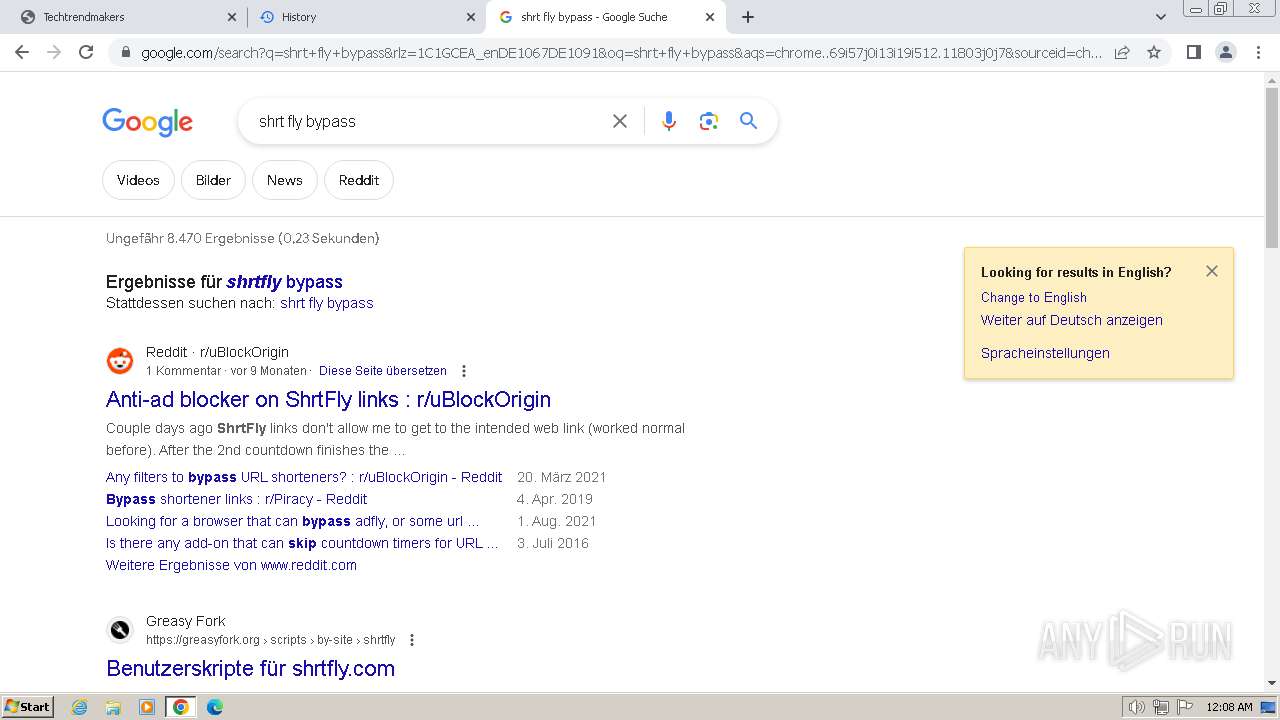This screenshot has width=1280, height=720.
Task: Reload the current page
Action: coord(86,52)
